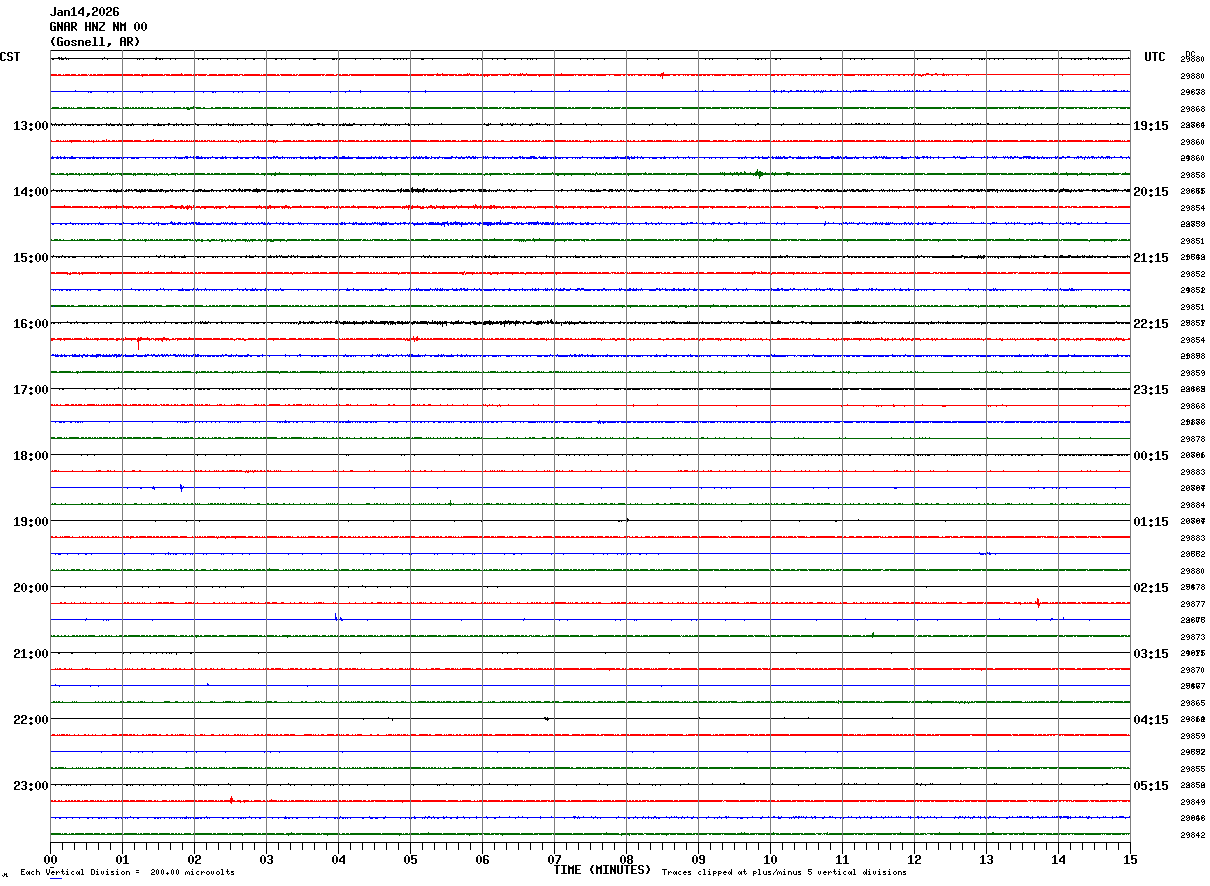Click the DC offset value 29878
This screenshot has height=886, width=1210.
point(1192,439)
